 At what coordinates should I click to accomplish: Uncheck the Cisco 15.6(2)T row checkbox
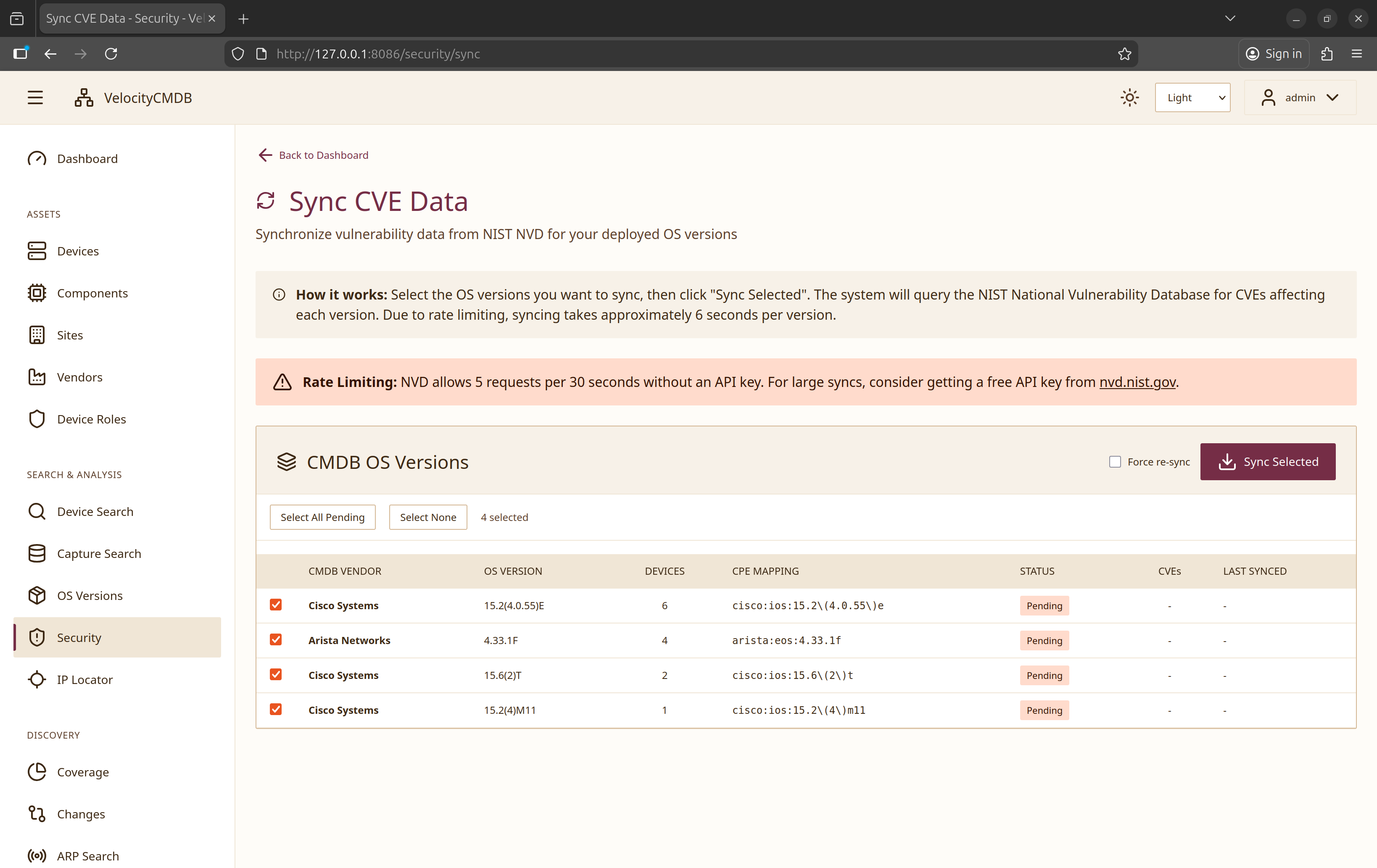(276, 675)
